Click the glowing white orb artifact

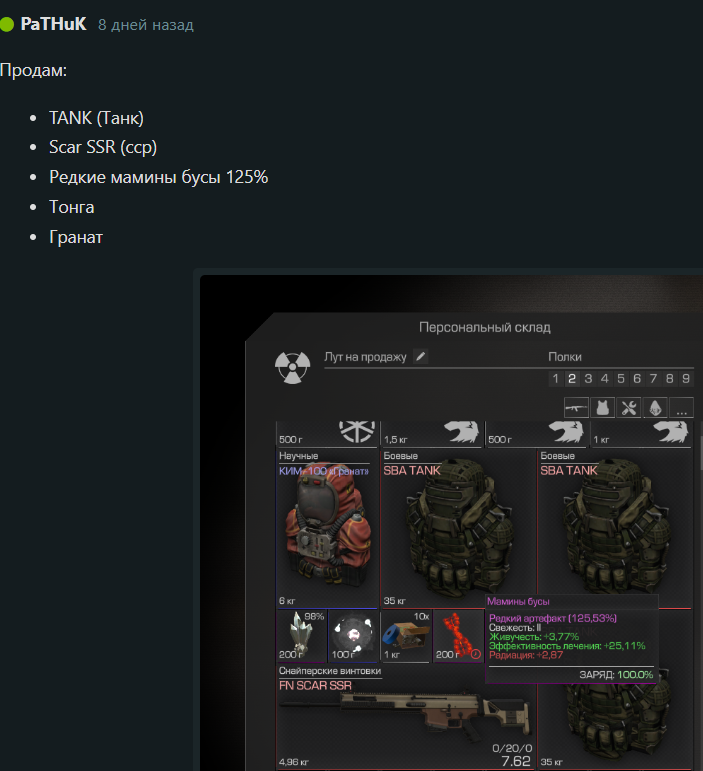click(x=353, y=636)
